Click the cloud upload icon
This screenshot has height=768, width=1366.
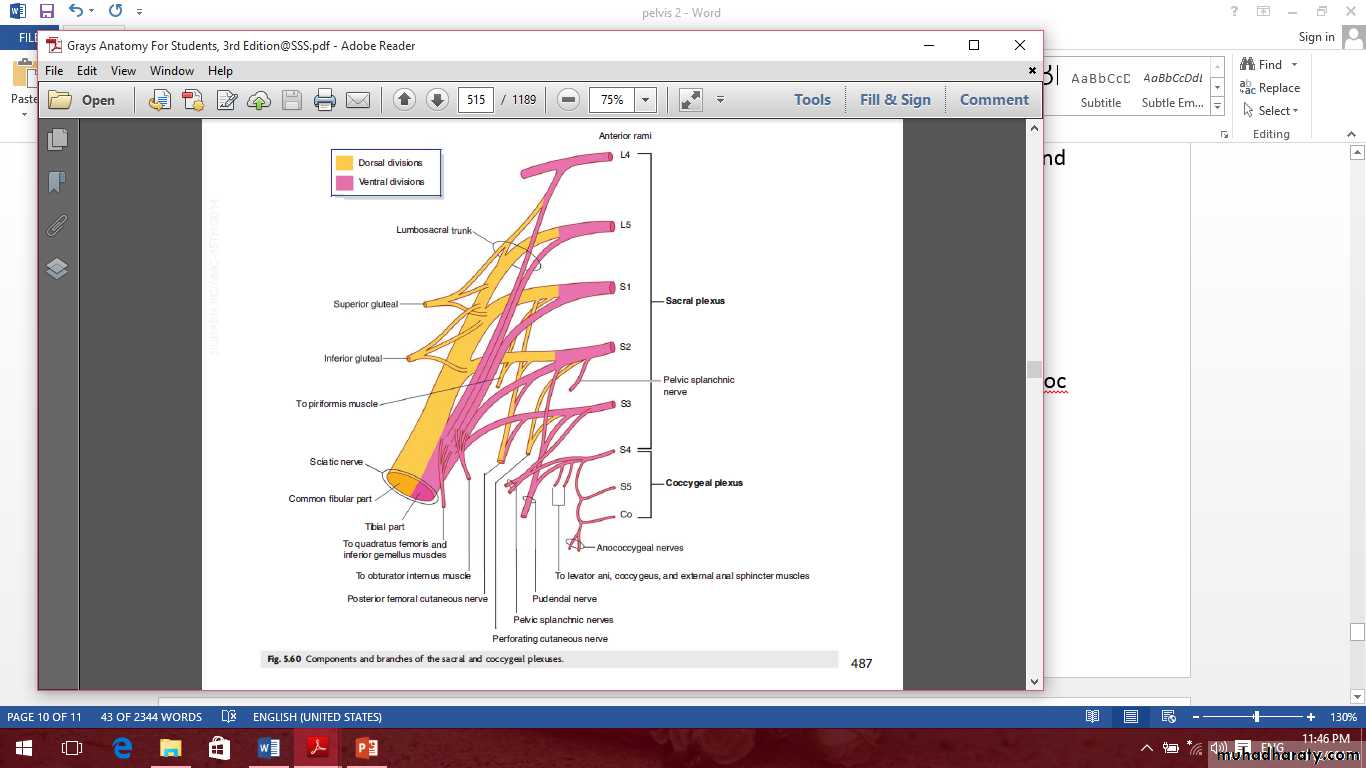(259, 100)
